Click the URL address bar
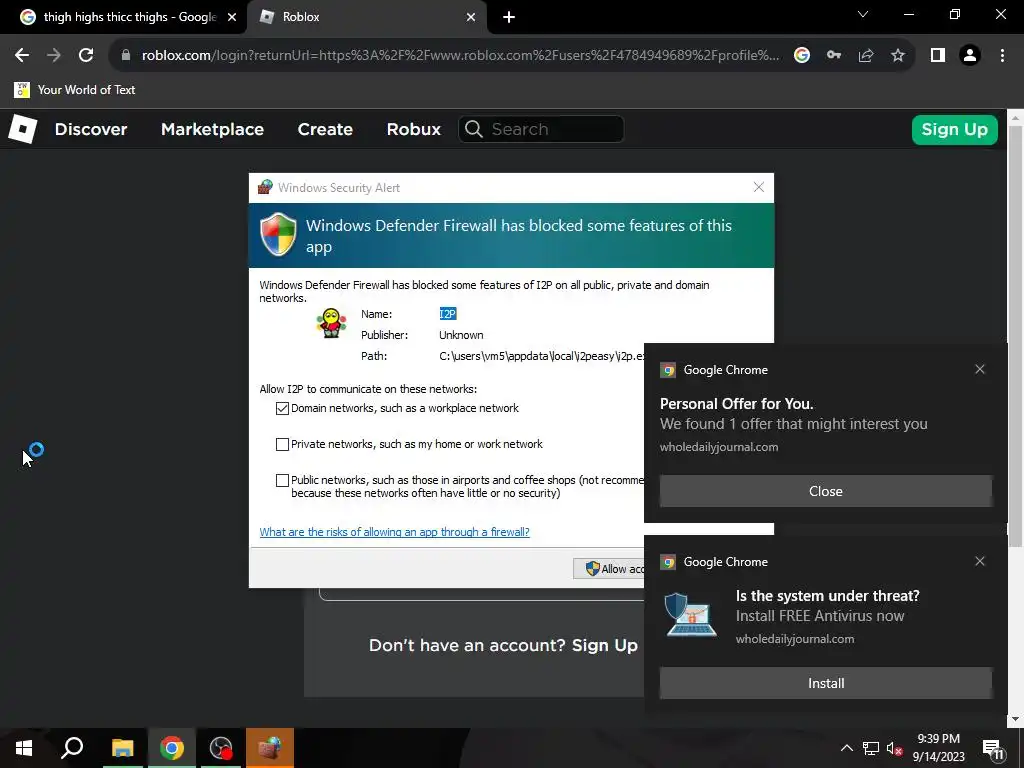The width and height of the screenshot is (1024, 768). (x=460, y=56)
